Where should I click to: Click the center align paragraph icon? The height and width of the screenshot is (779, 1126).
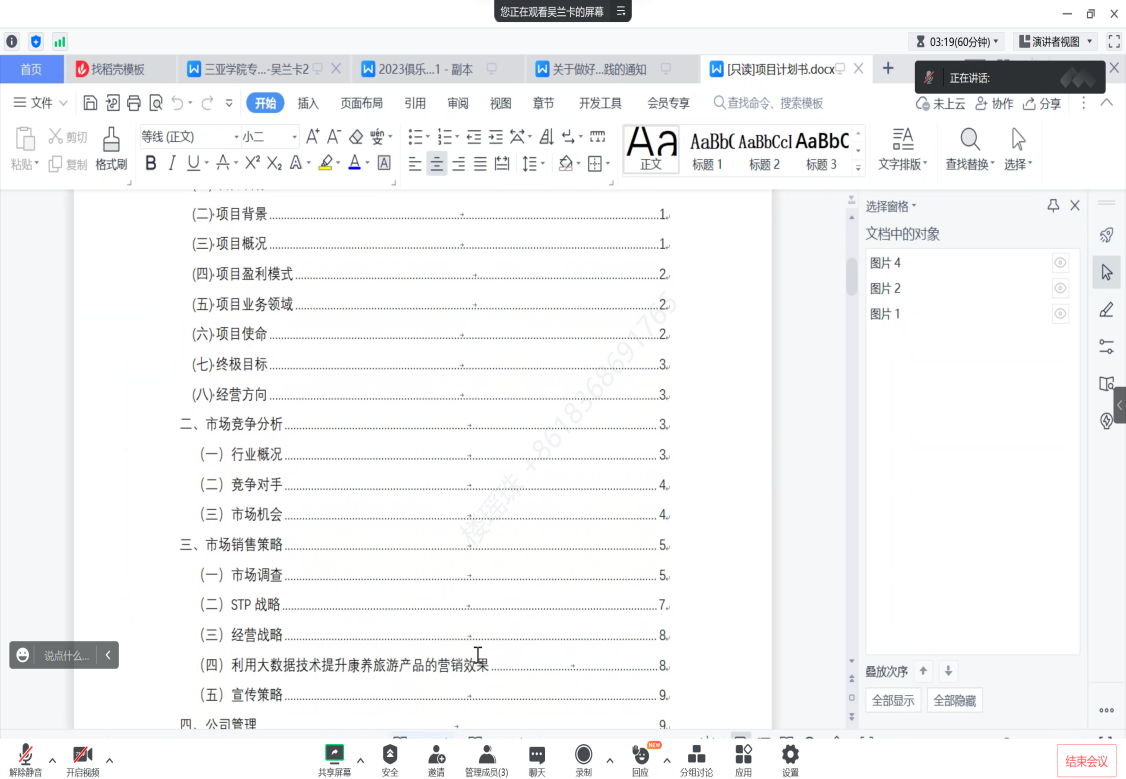[x=437, y=163]
